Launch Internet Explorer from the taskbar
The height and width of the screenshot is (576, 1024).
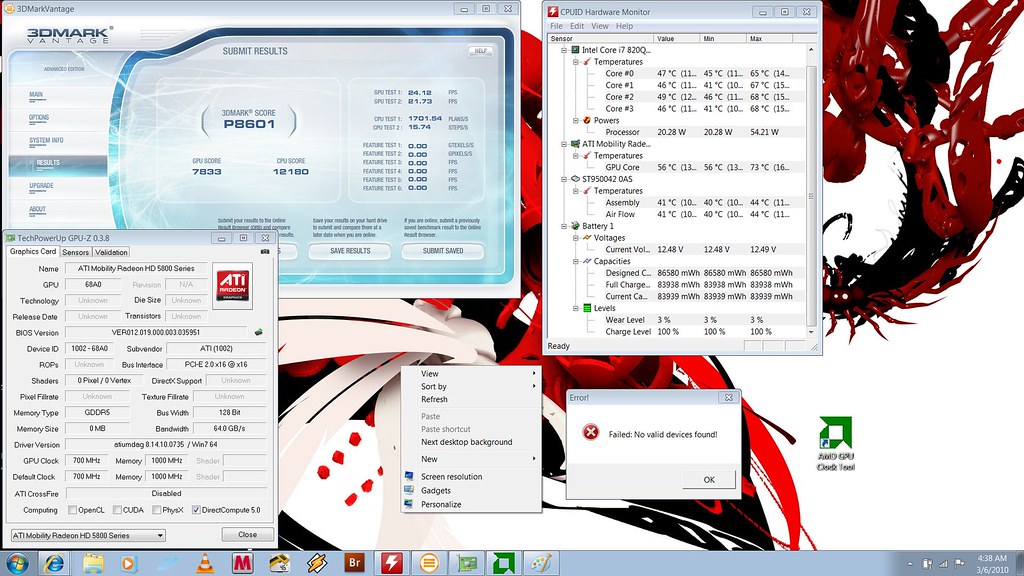[x=55, y=562]
